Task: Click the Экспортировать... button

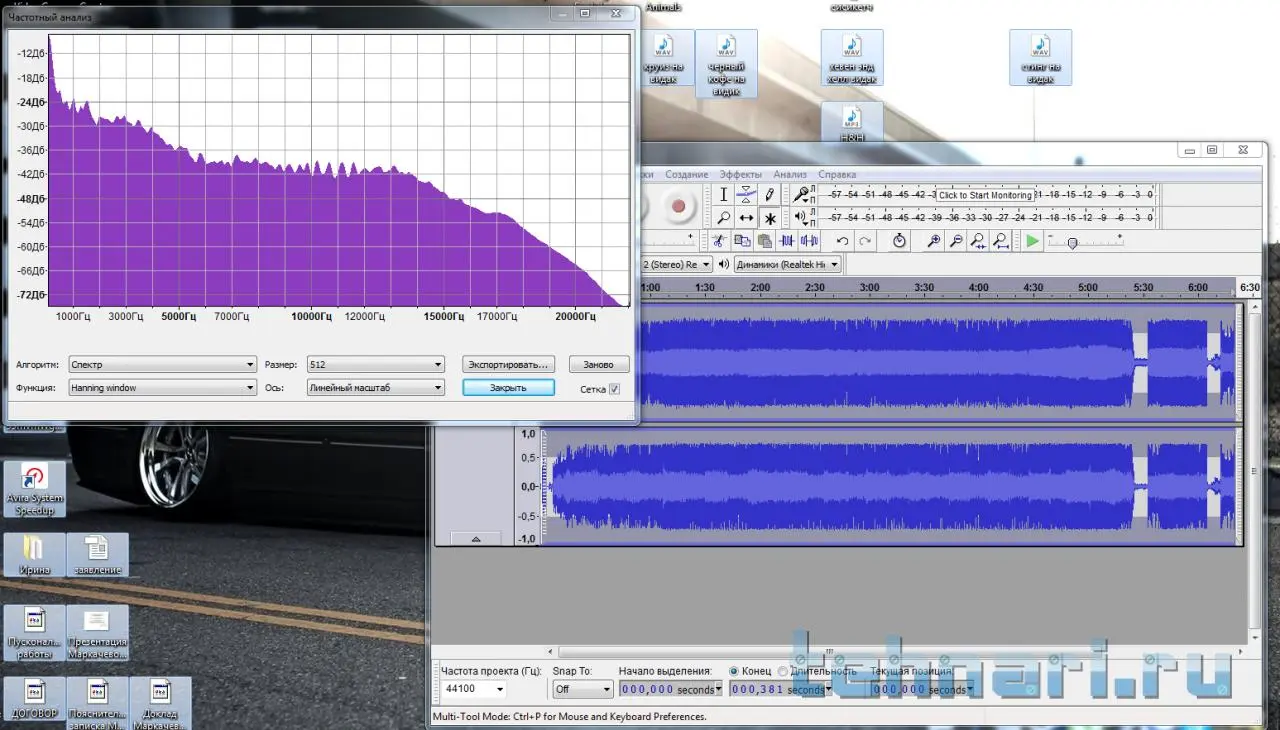Action: click(508, 365)
